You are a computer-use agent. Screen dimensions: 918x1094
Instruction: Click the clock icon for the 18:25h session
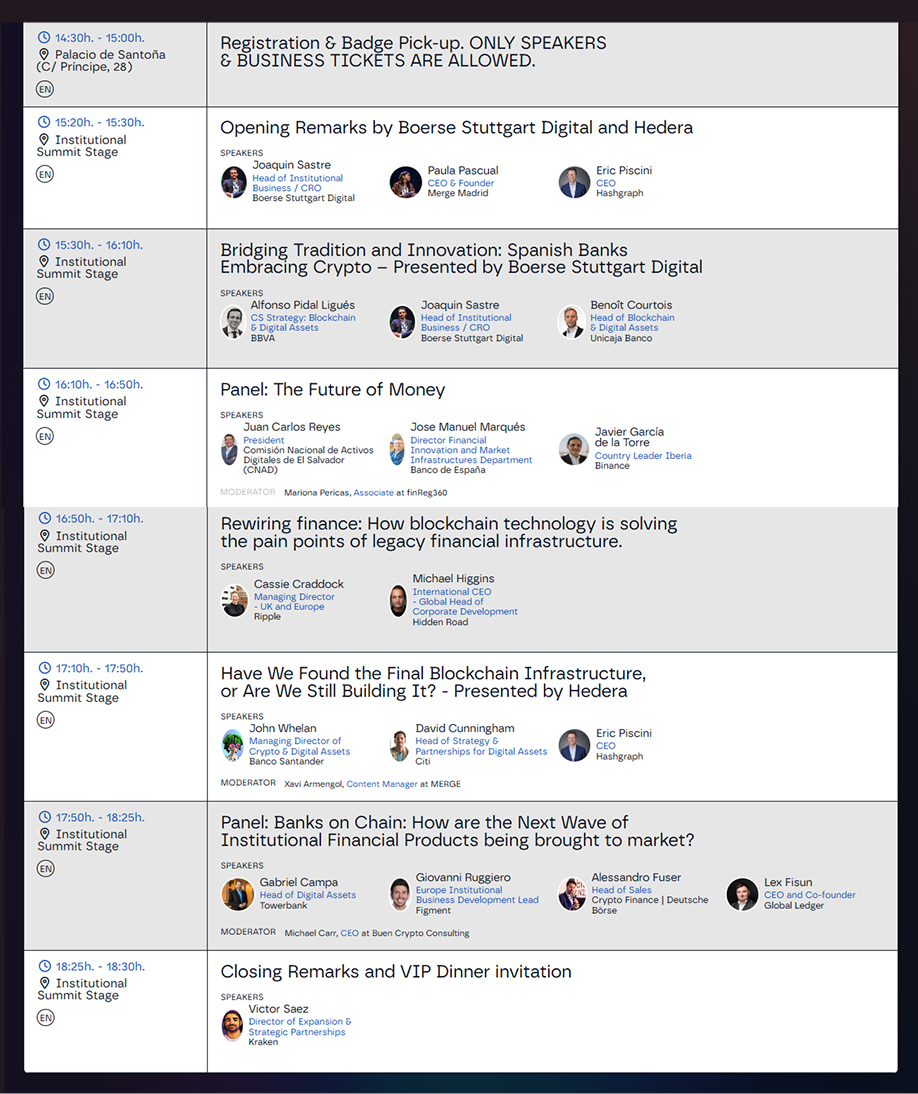click(45, 967)
